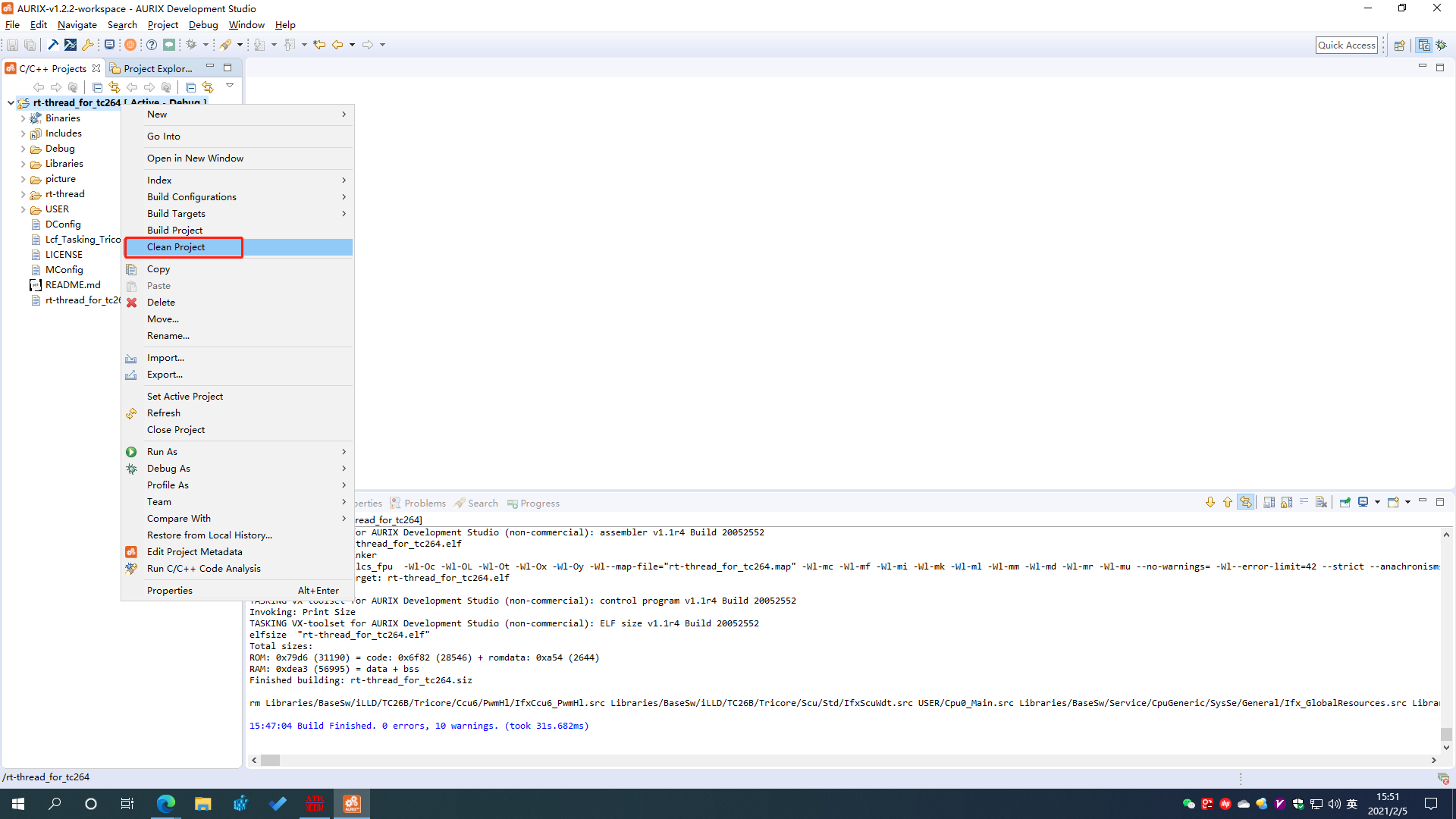Click the console vertical scrollbar thumb
Viewport: 1456px width, 819px height.
1446,734
